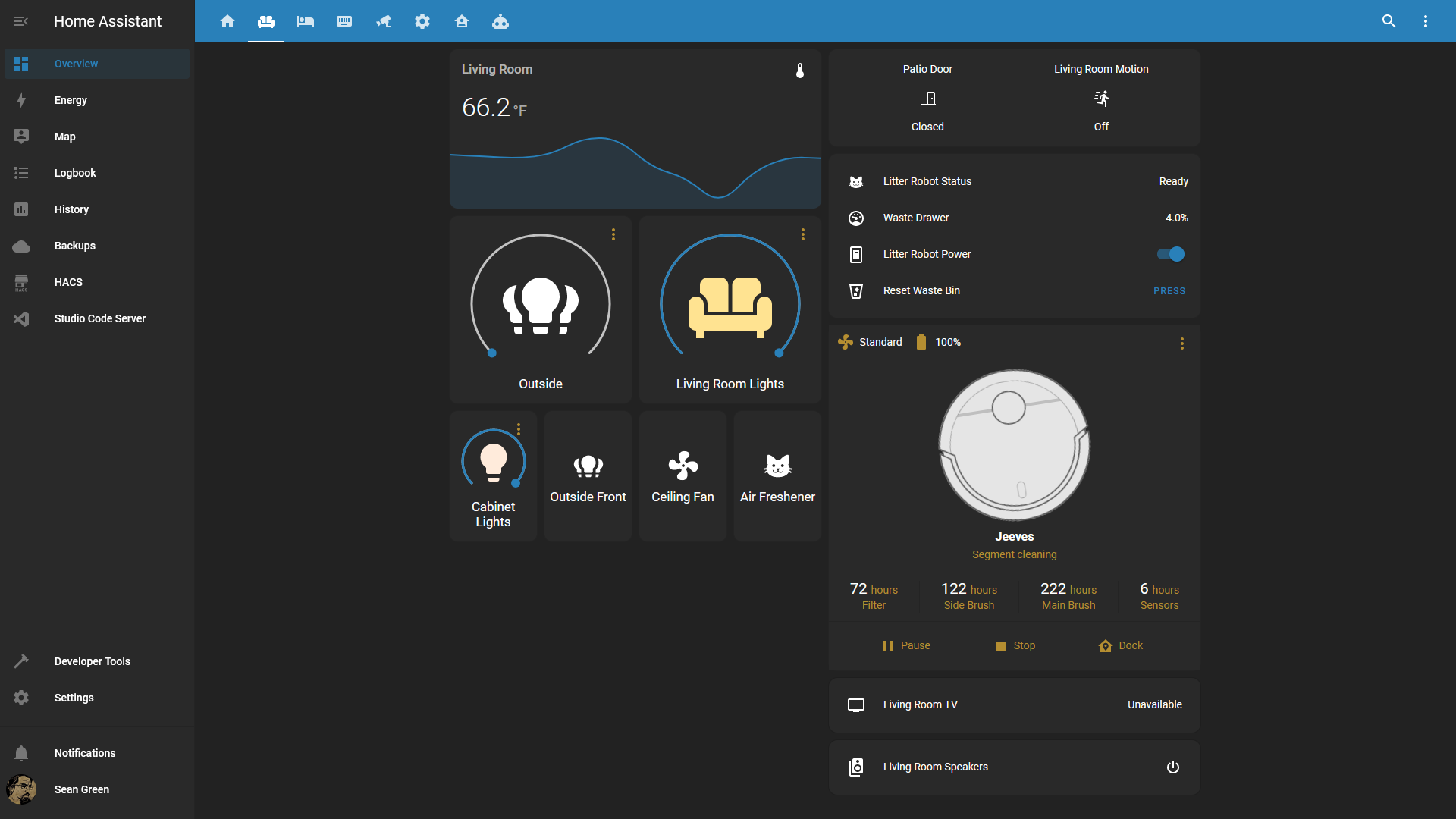Adjust Outside light brightness slider handle
The width and height of the screenshot is (1456, 819).
coord(492,353)
